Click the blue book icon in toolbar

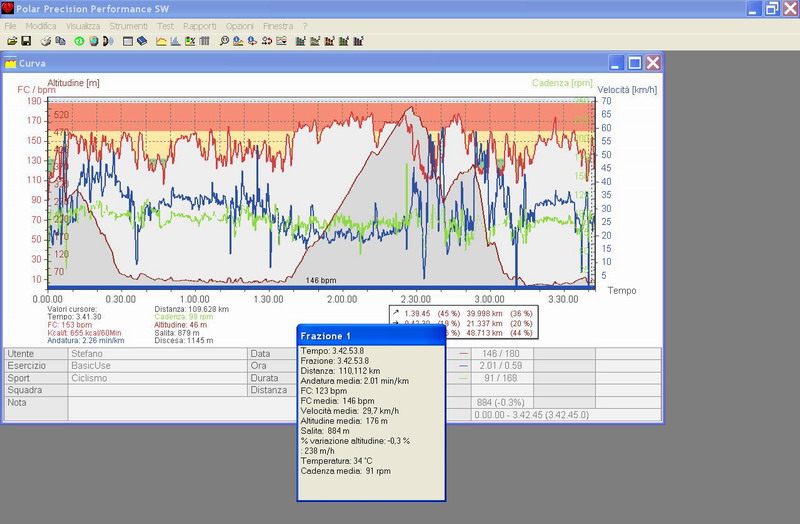[142, 41]
